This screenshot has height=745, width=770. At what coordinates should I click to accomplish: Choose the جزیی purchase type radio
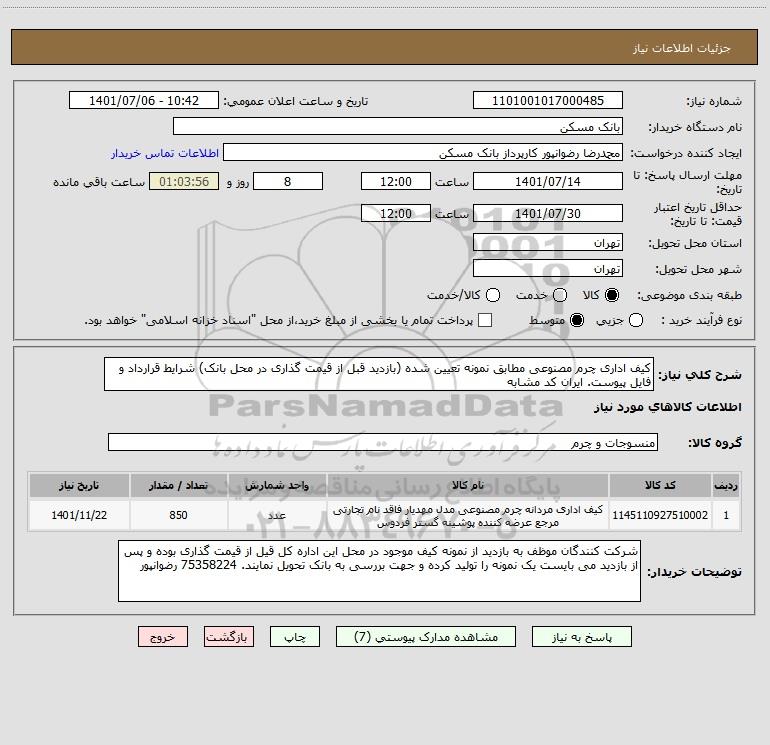pyautogui.click(x=636, y=321)
